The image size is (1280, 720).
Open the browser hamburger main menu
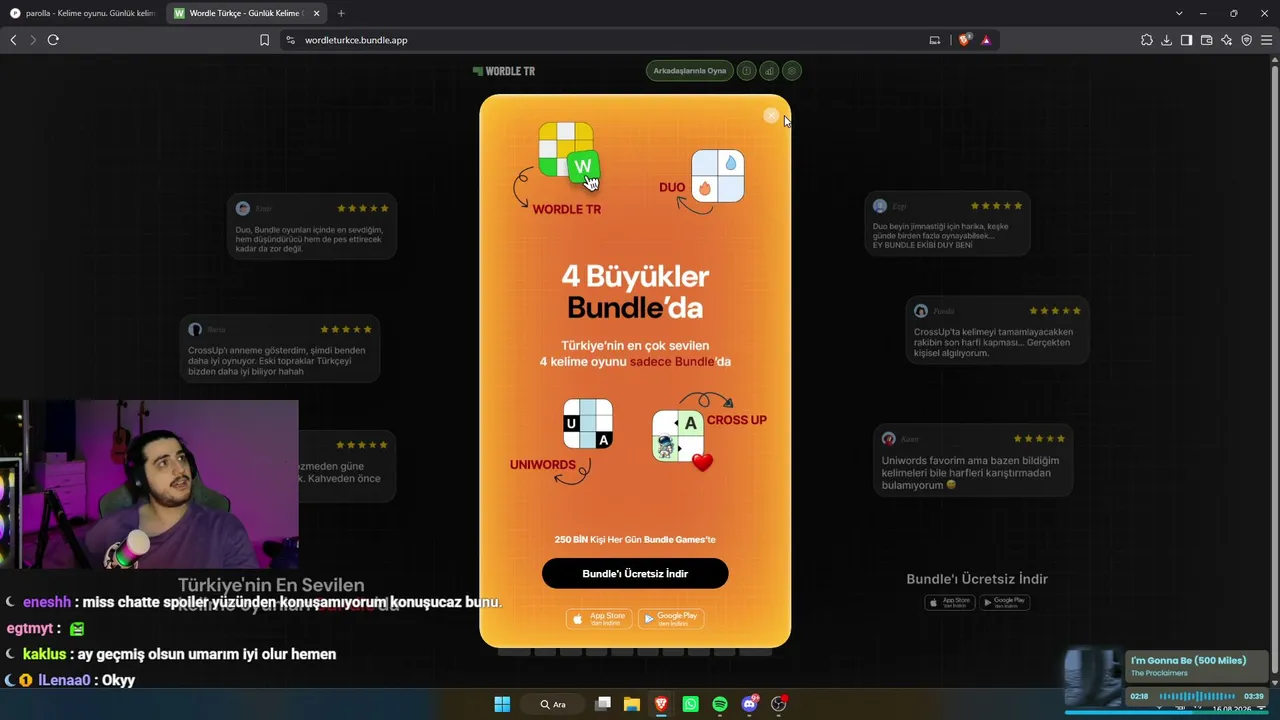coord(1266,40)
